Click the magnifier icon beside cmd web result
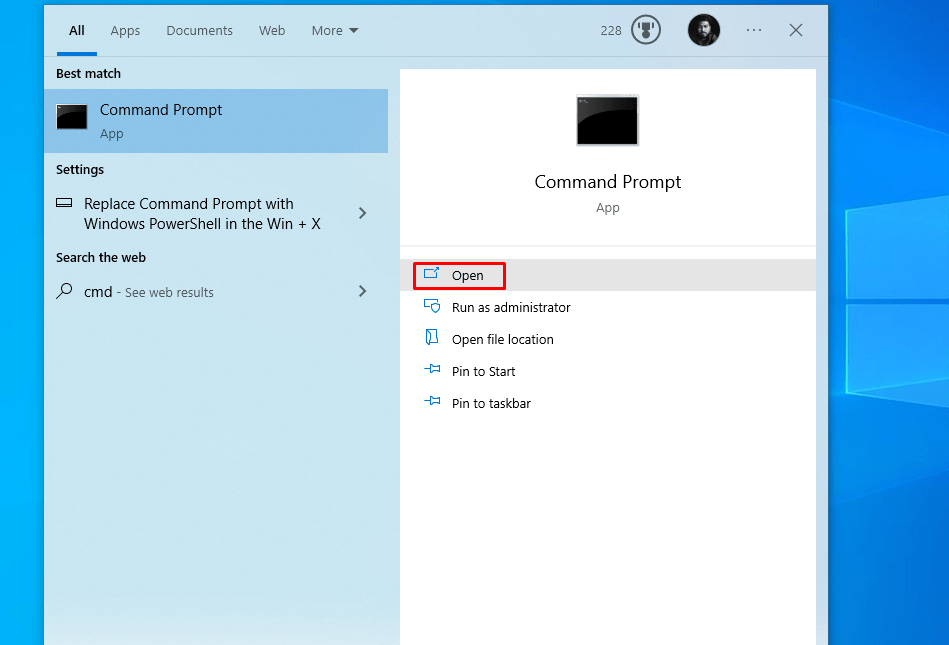This screenshot has width=949, height=645. click(64, 291)
